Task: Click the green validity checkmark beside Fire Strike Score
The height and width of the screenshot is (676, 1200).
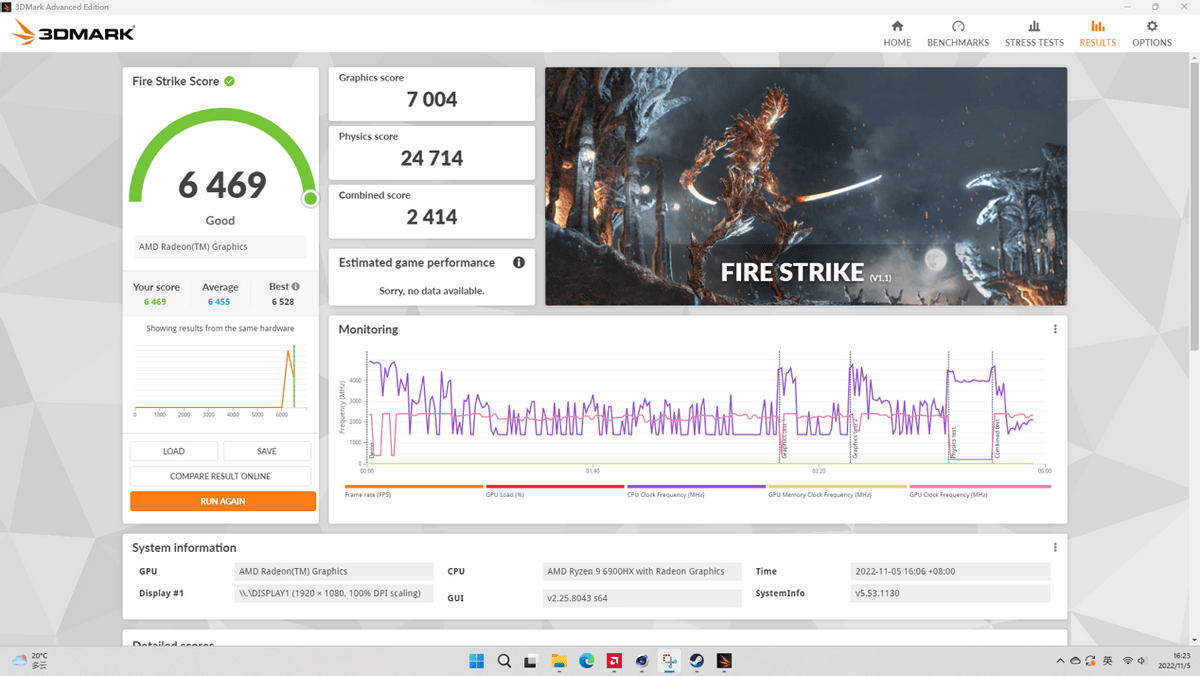Action: [229, 81]
